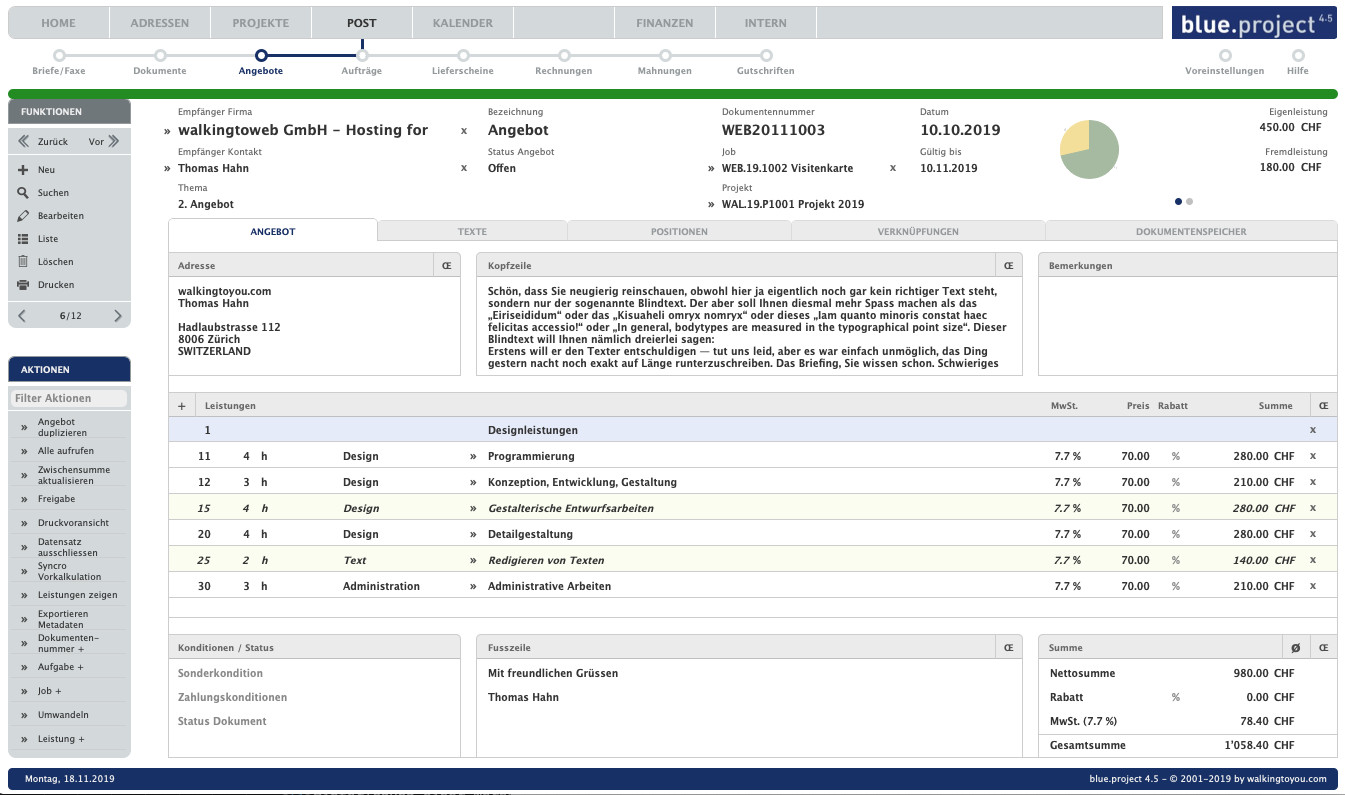1345x795 pixels.
Task: Expand the Kopfzeile text via its Œ button
Action: click(x=1008, y=266)
